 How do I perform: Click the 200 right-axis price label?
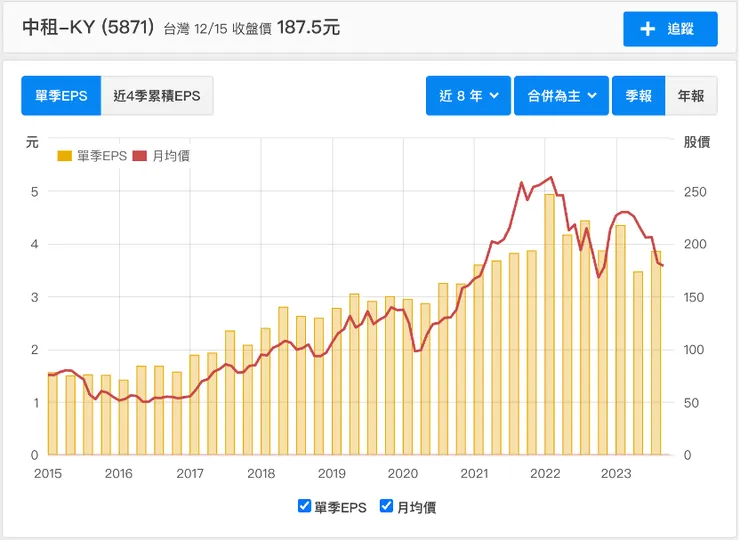(695, 244)
